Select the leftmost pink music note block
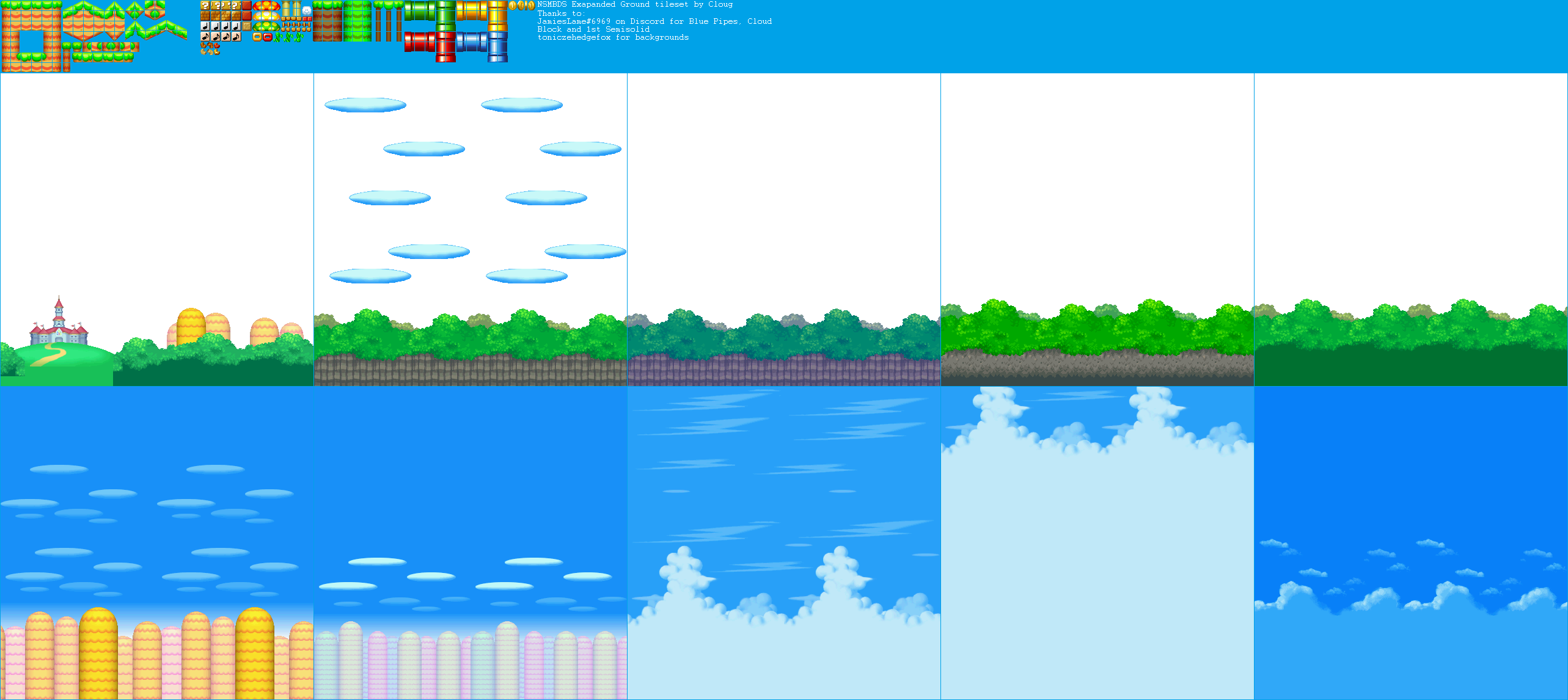 (205, 37)
